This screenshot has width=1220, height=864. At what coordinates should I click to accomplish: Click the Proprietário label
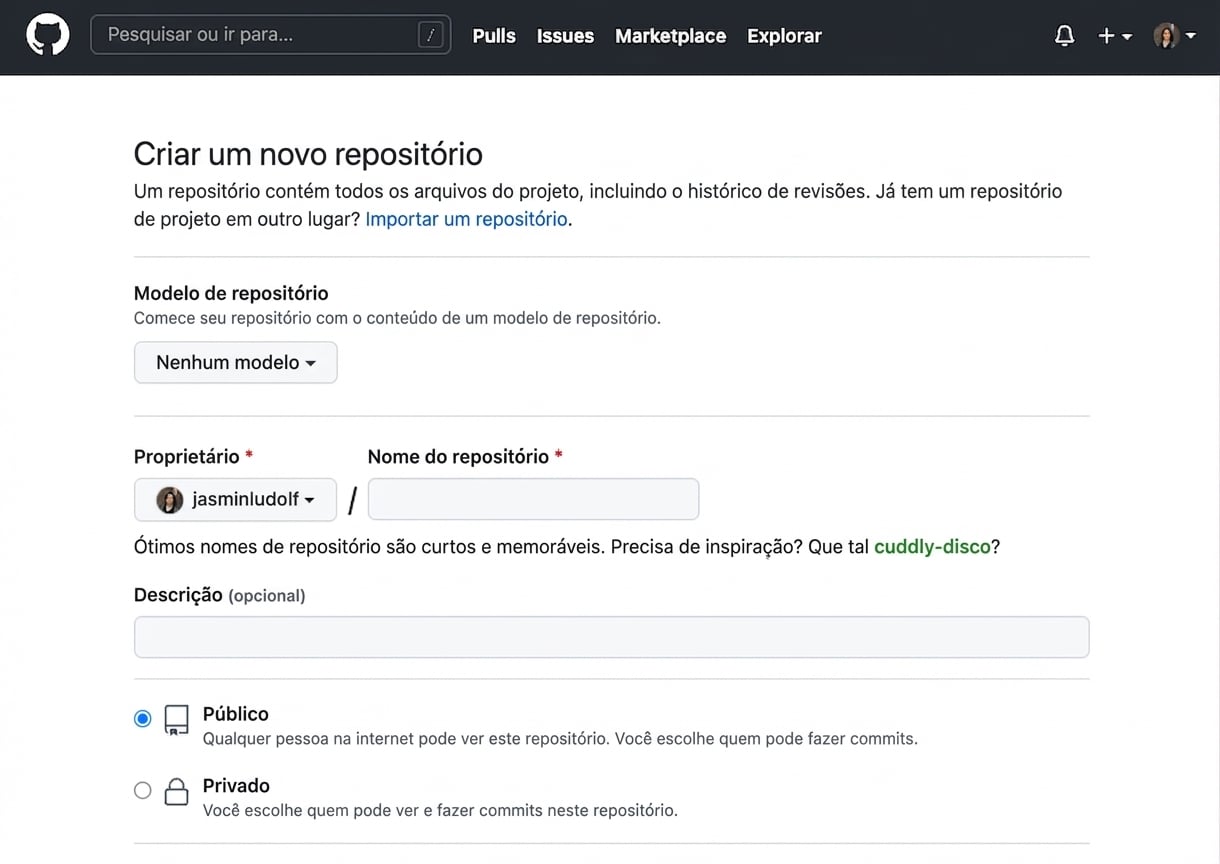coord(187,456)
